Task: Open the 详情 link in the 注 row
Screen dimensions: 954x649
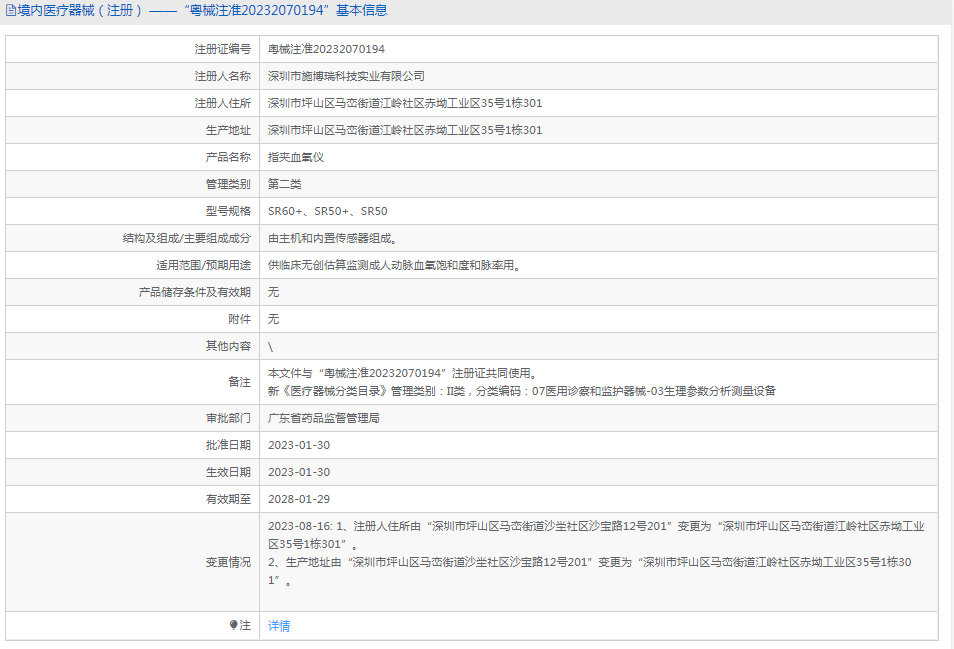Action: 279,626
